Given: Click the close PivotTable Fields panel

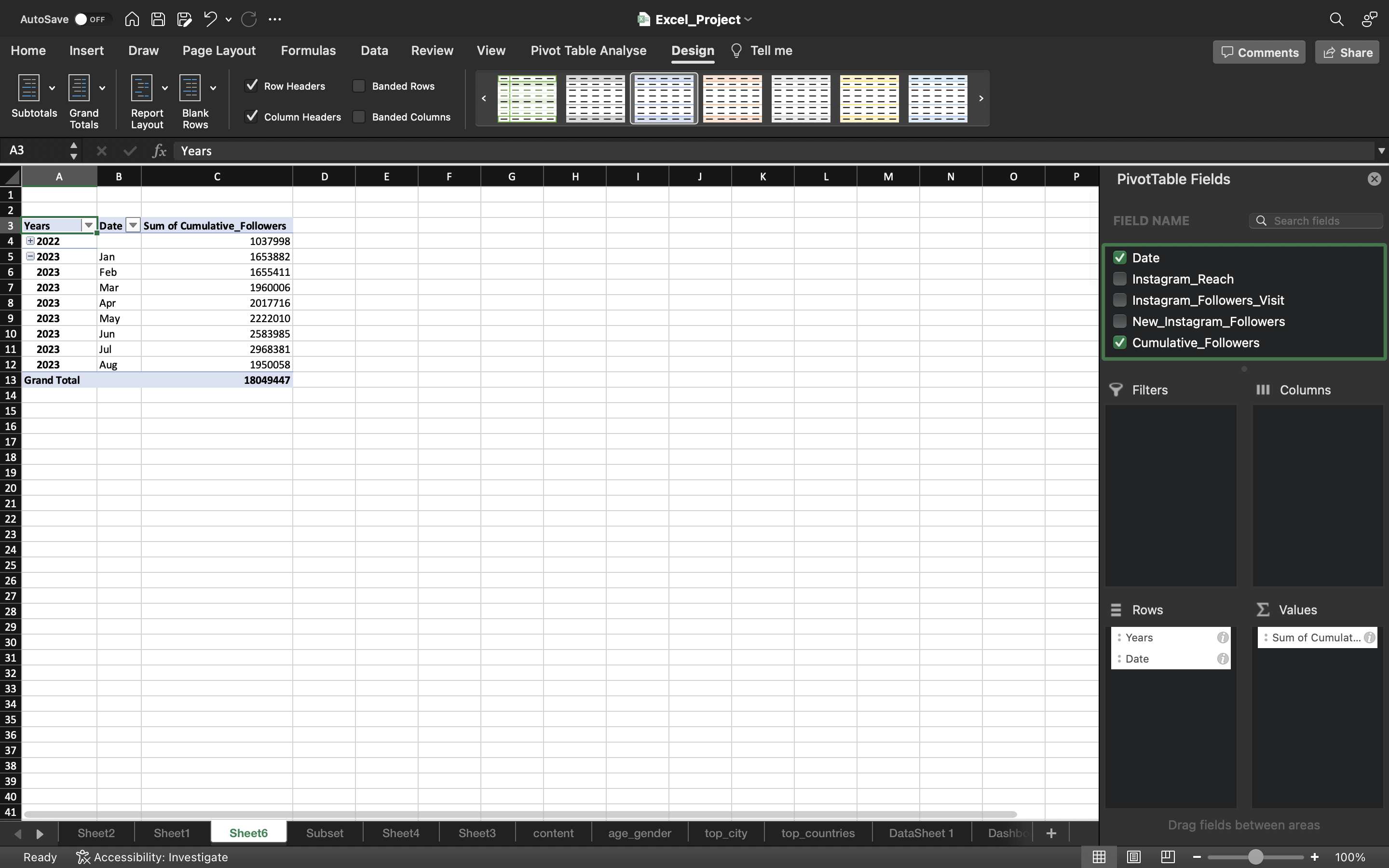Looking at the screenshot, I should click(x=1374, y=179).
